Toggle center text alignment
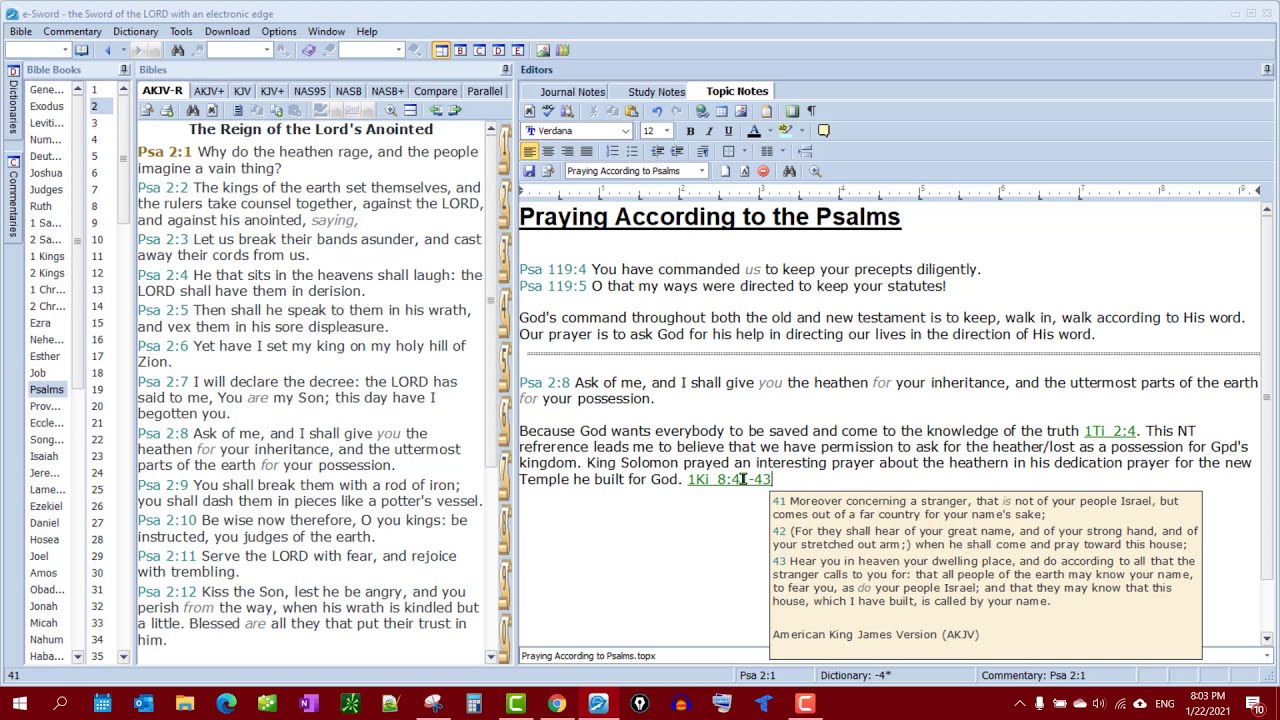 548,151
